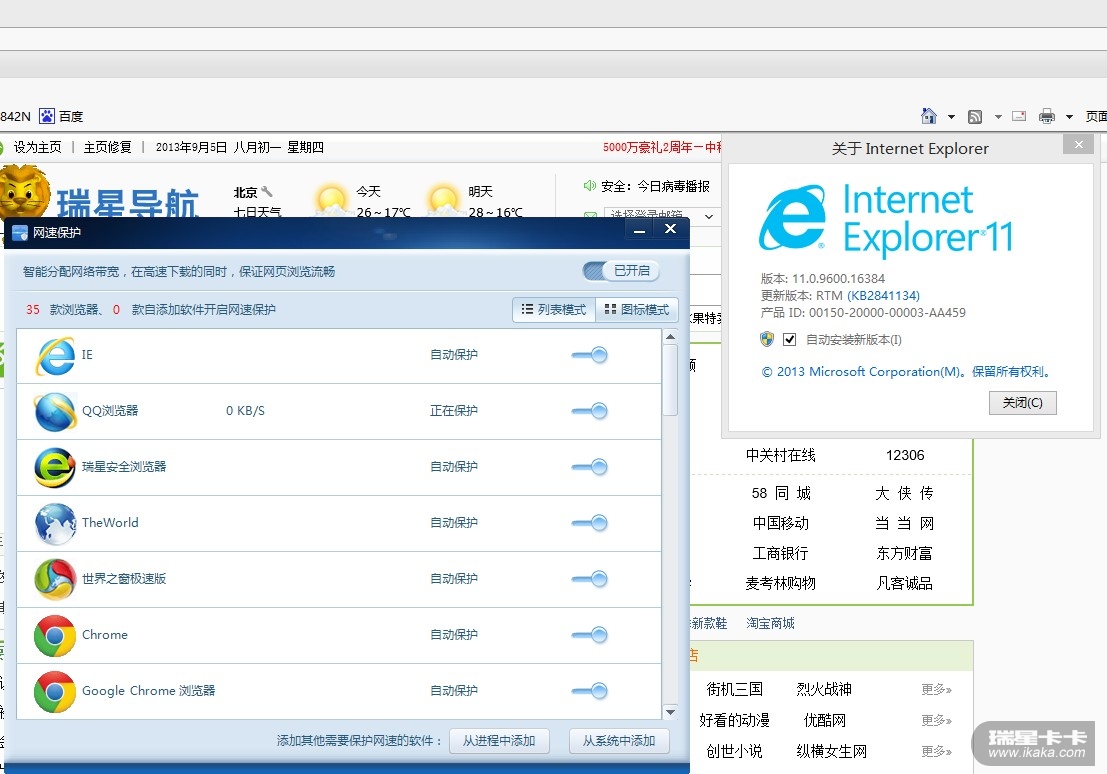Expand the Home button dropdown arrow
This screenshot has height=774, width=1107.
[x=951, y=117]
